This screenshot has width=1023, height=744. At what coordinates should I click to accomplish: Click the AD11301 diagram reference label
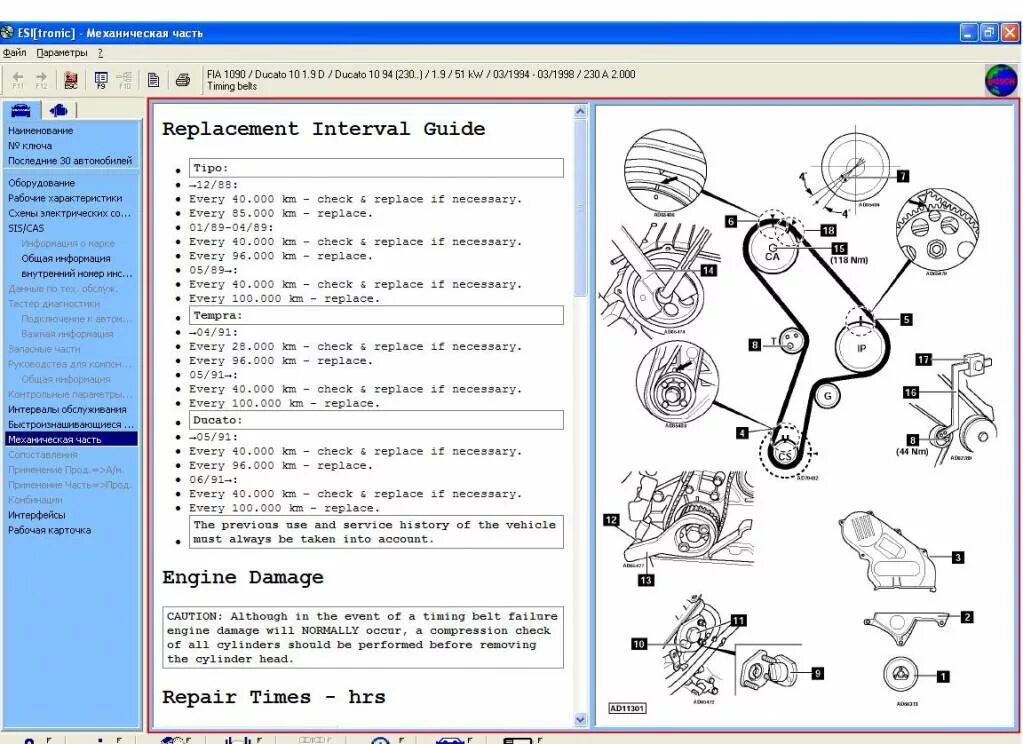point(627,708)
